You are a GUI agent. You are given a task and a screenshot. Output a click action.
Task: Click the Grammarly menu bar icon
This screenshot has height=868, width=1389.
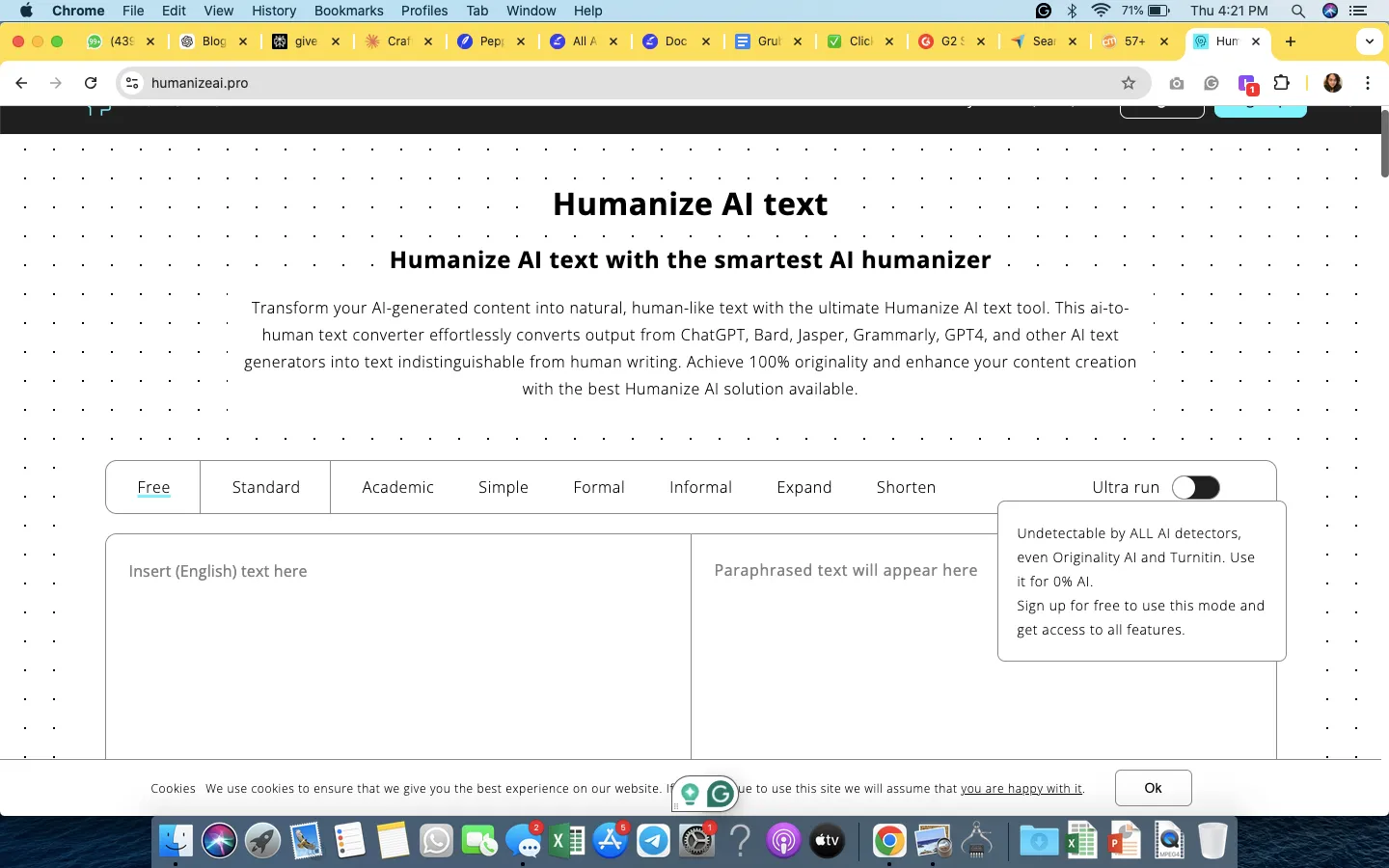point(1044,11)
